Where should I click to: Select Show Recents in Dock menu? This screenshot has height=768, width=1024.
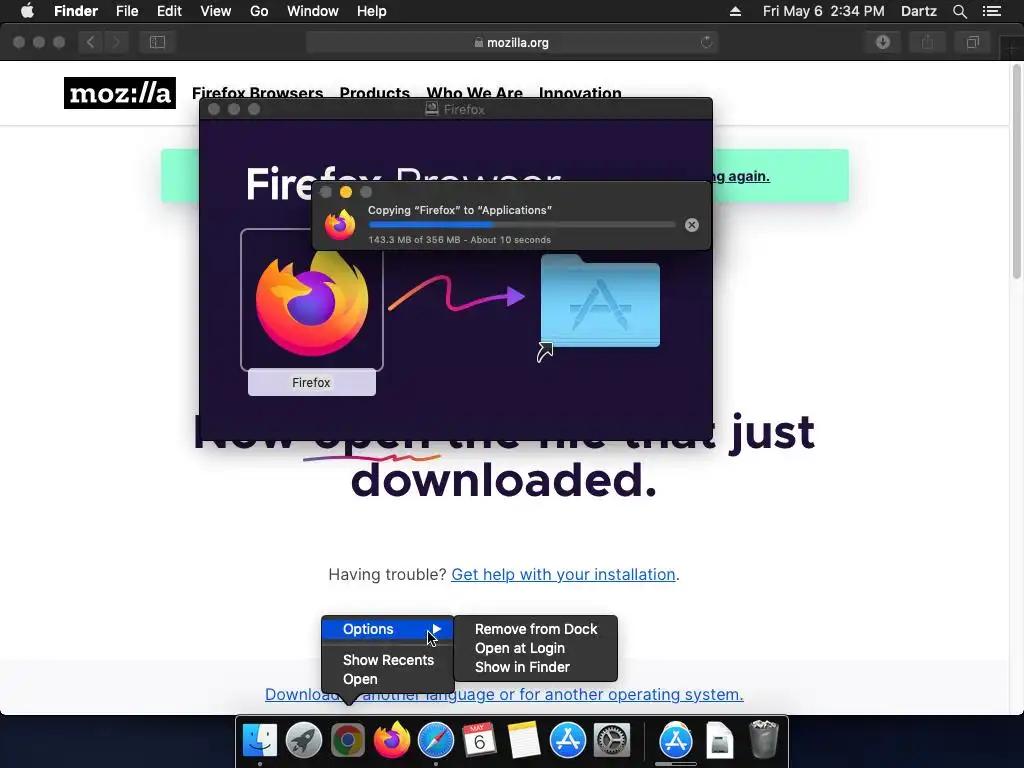[388, 660]
